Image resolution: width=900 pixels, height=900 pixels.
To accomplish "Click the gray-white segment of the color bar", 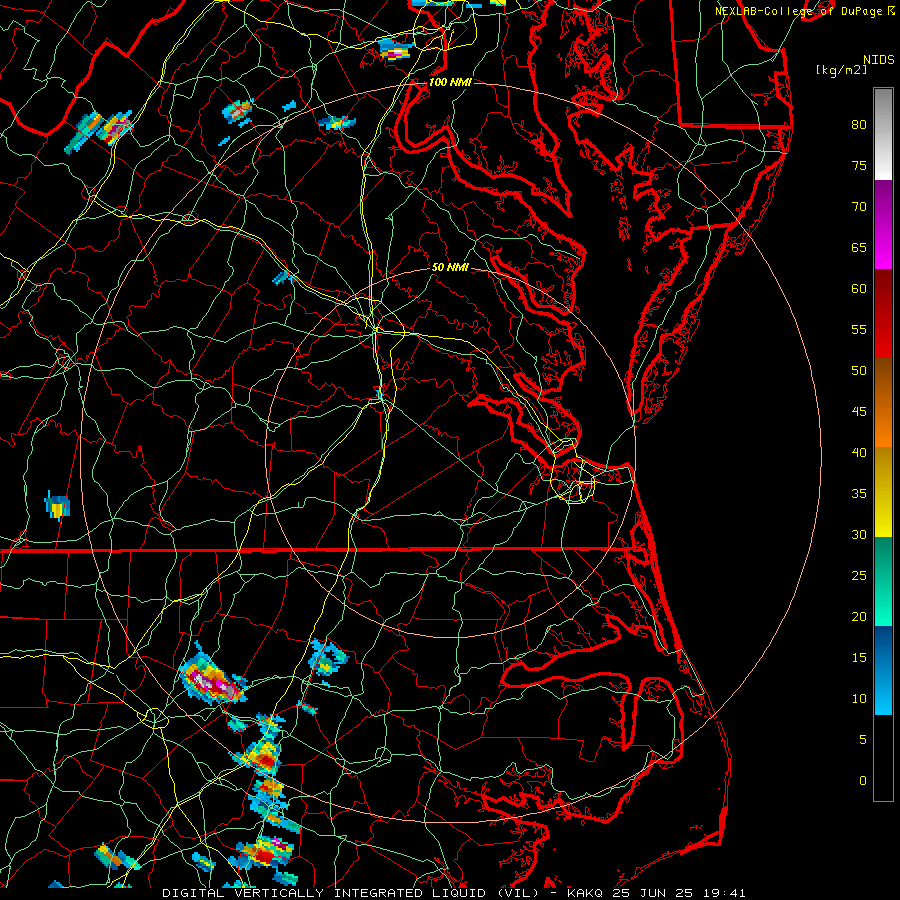I will coord(883,134).
